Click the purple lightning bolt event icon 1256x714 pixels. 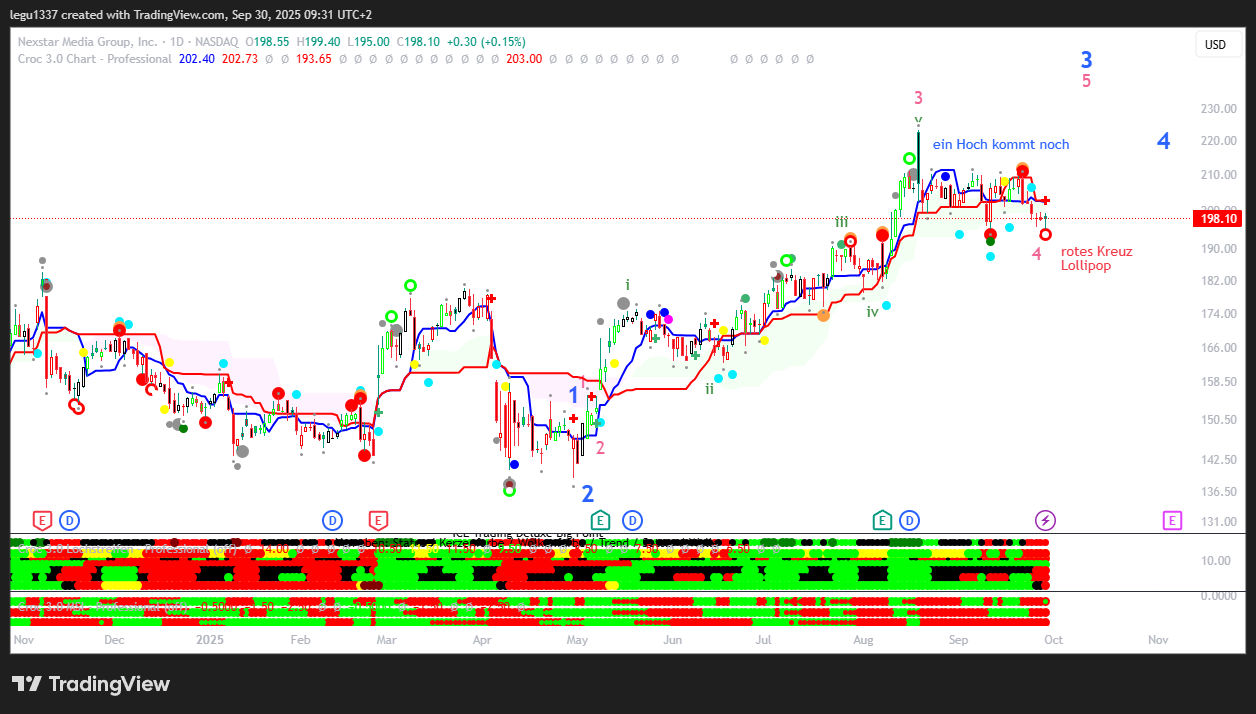(1045, 520)
